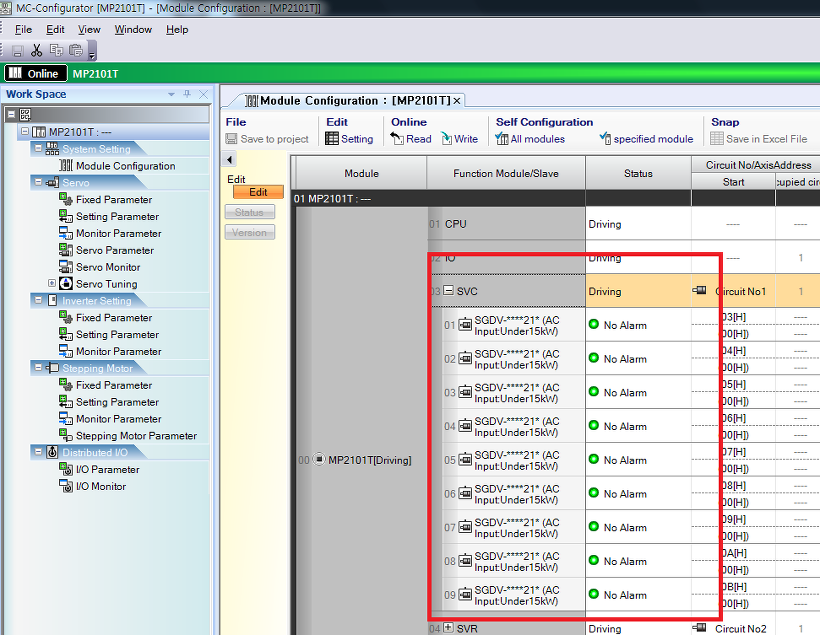Click the Function Module/Slave column header
Screen dimensions: 820x635
tap(506, 173)
